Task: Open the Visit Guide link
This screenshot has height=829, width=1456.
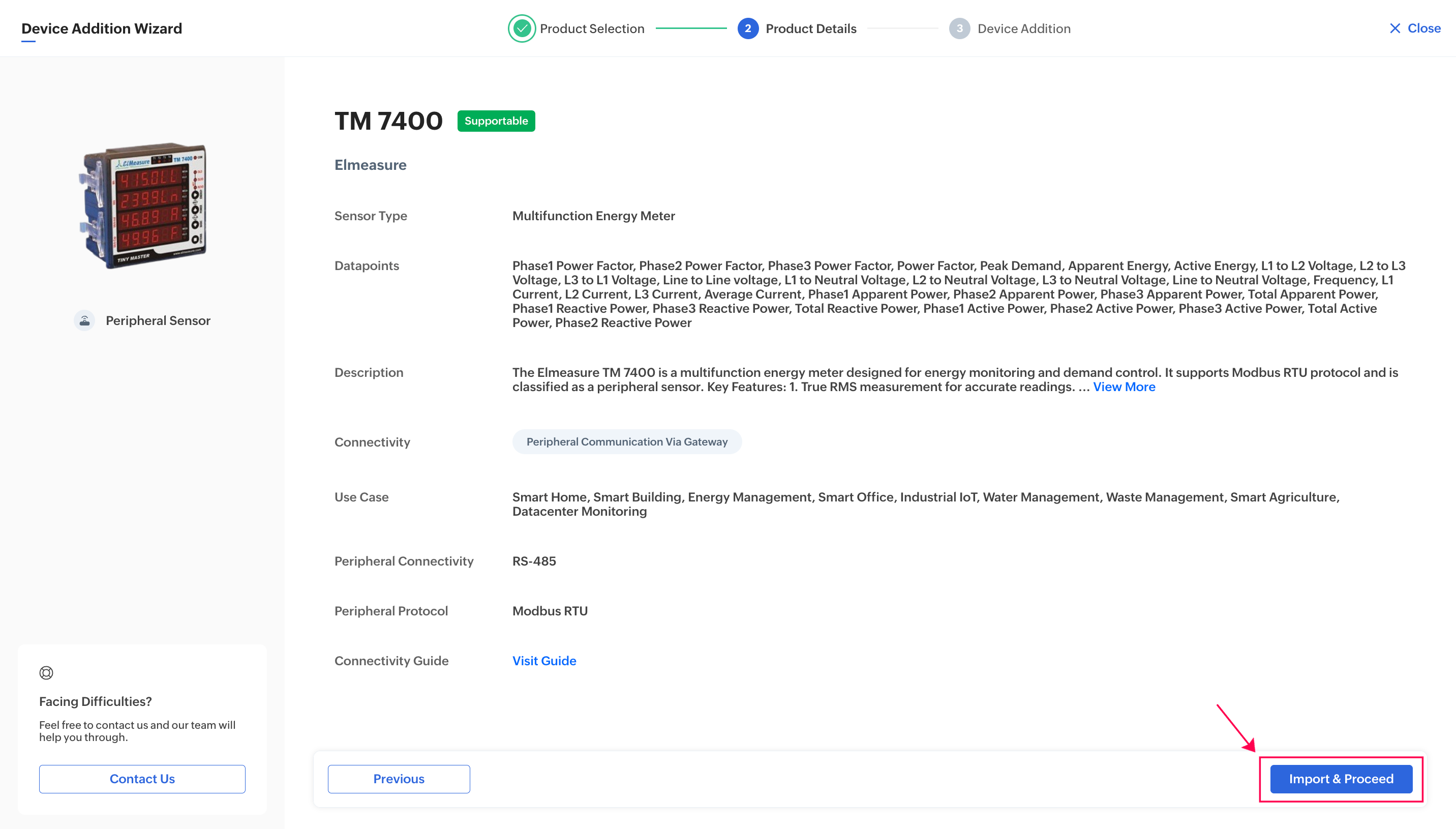Action: 544,661
